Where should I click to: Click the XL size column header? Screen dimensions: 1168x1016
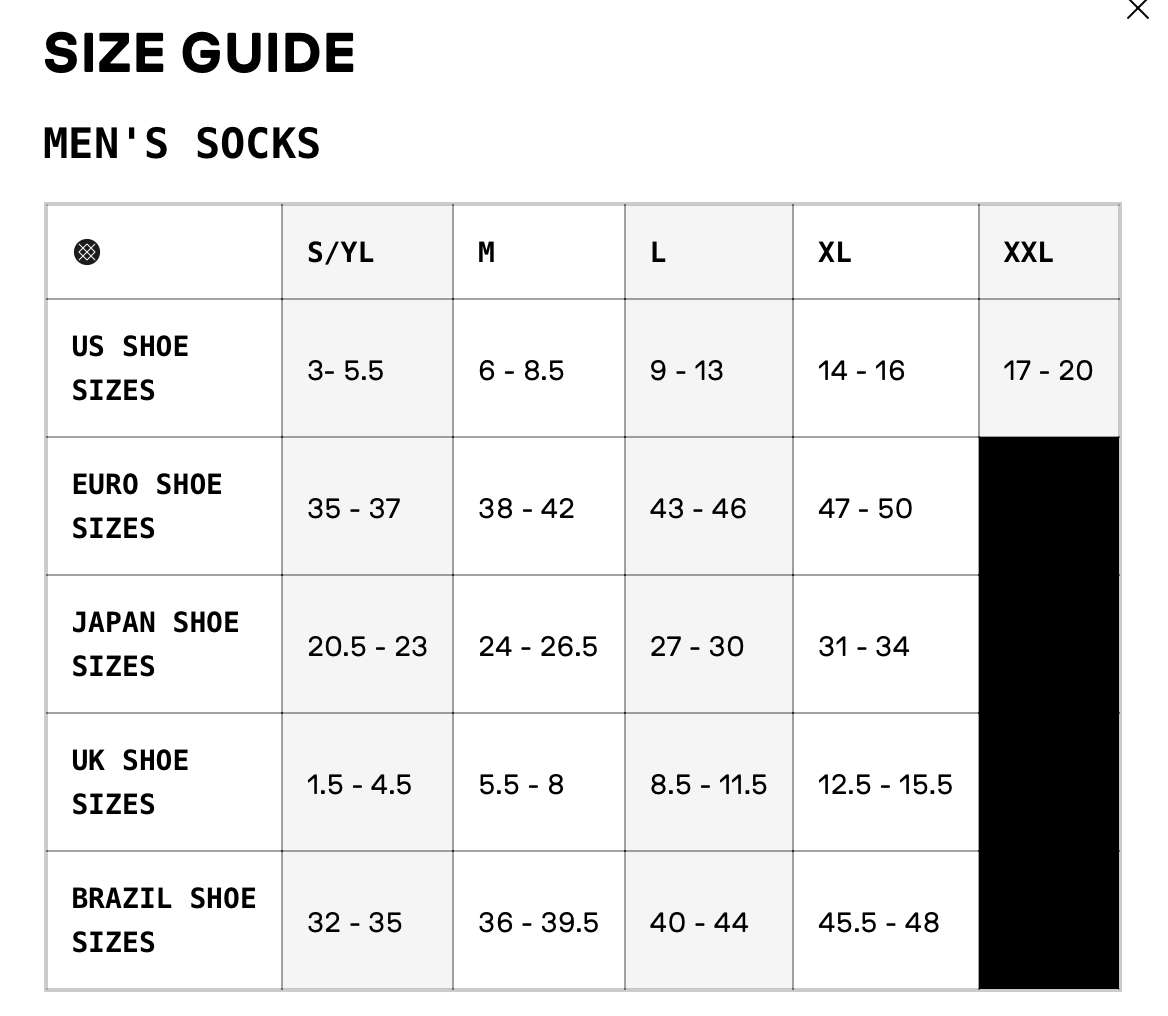point(835,252)
